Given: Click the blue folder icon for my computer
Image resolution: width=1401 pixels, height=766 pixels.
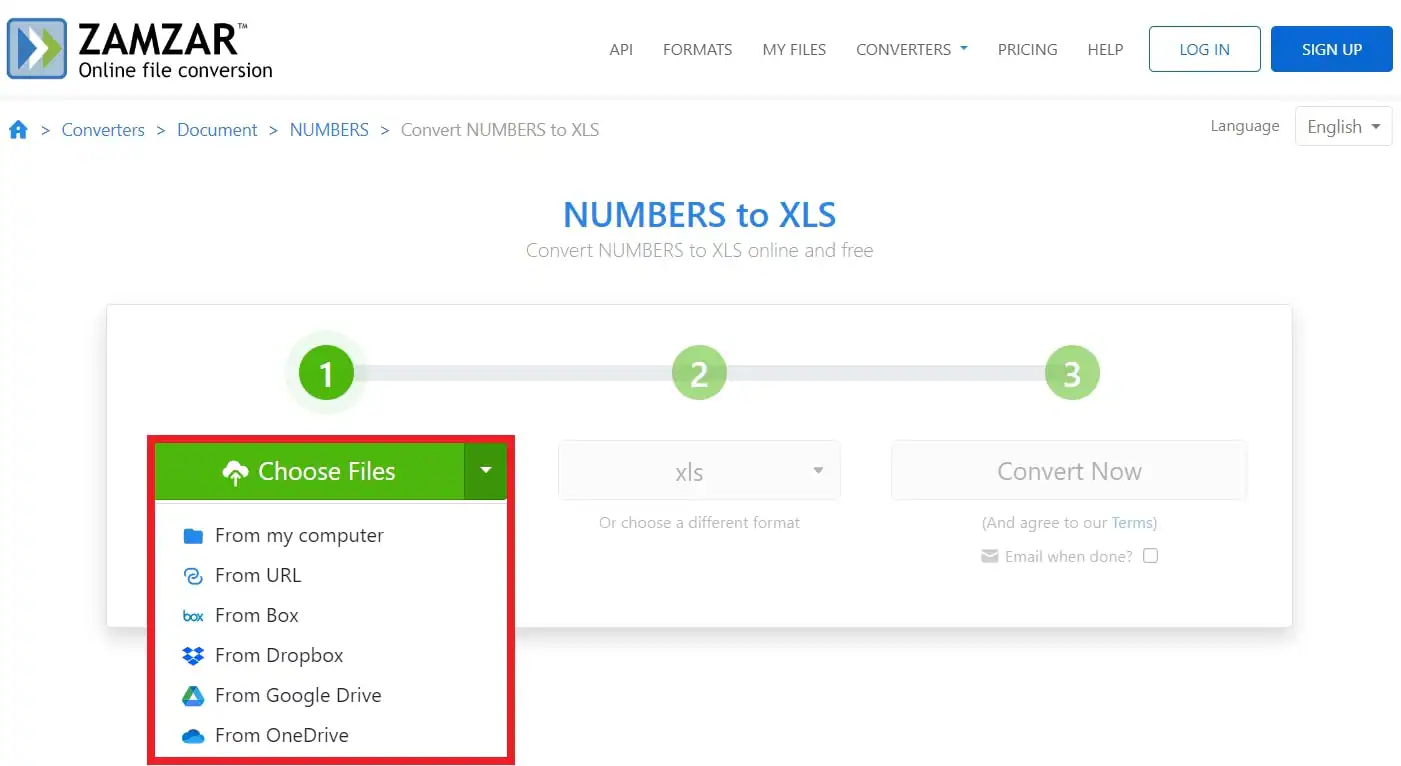Looking at the screenshot, I should (x=193, y=536).
